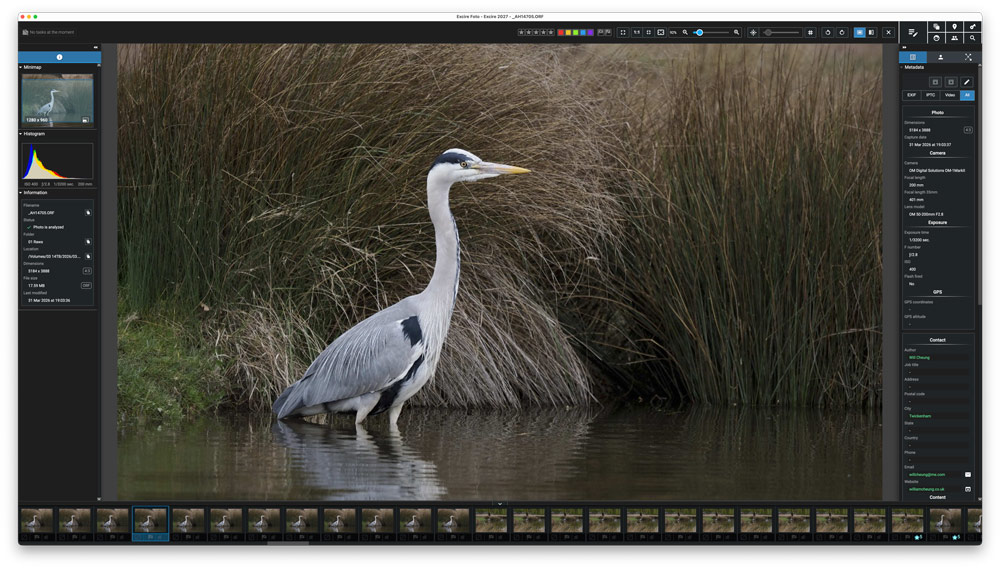The image size is (1000, 569).
Task: Switch to the expand-arrows tab in right panel
Action: click(967, 57)
